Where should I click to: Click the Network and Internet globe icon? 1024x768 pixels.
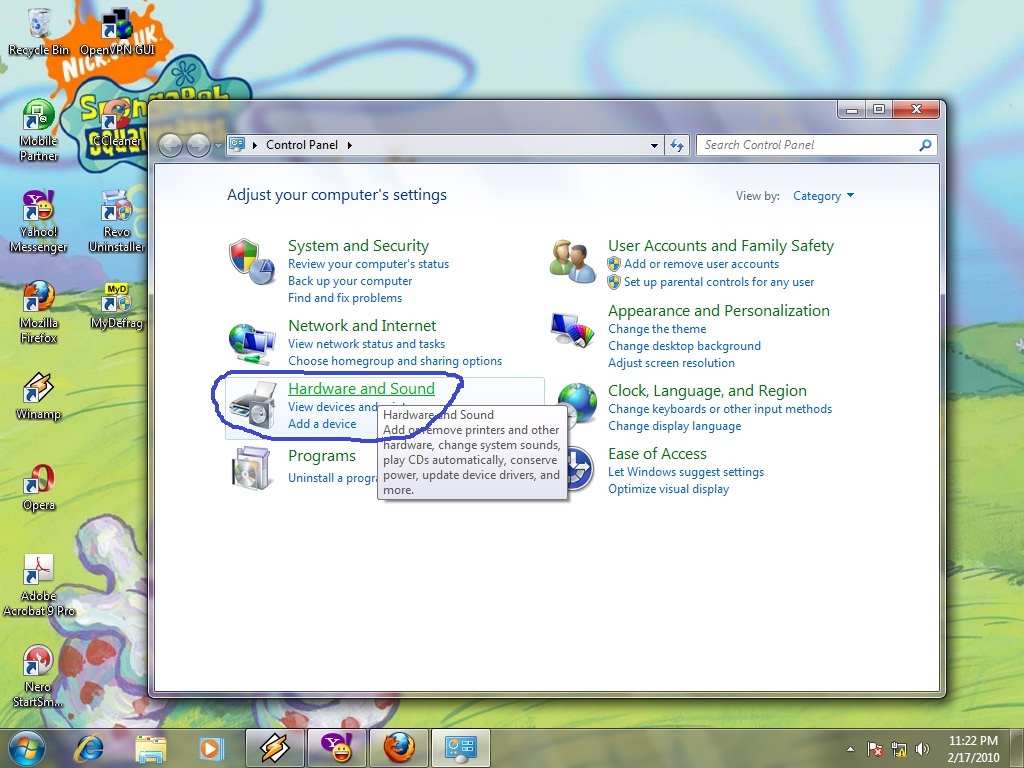251,343
